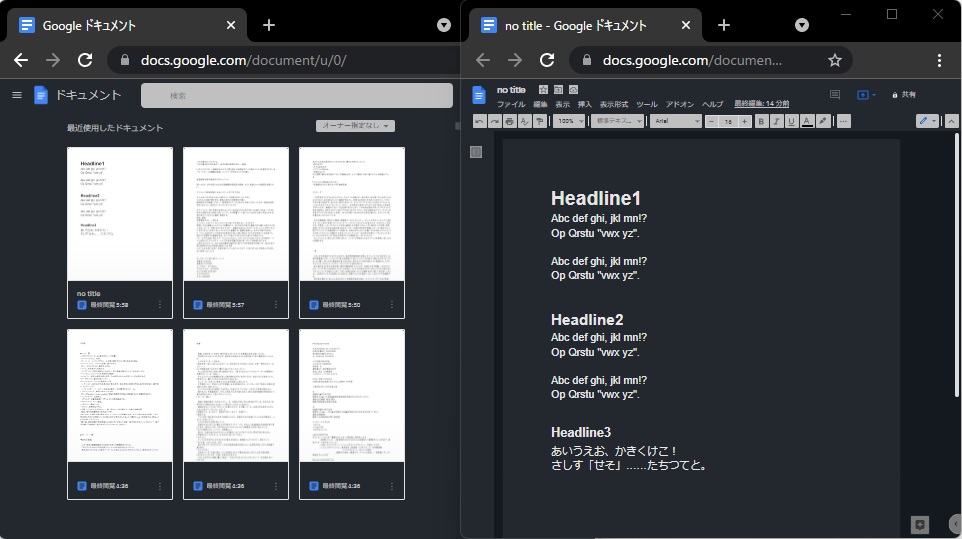
Task: Select the 'no title - Google ドキュメント' tab
Action: (x=585, y=25)
